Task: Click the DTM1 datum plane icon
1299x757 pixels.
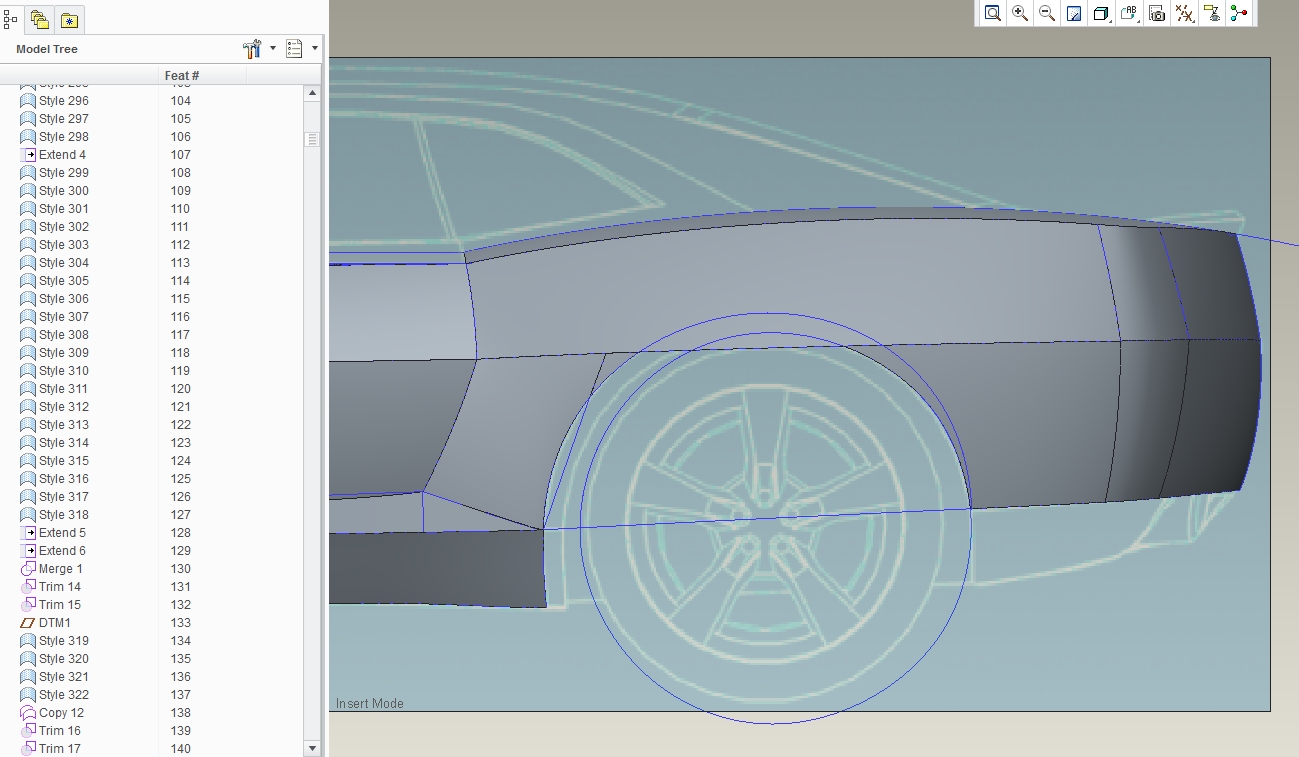Action: (x=28, y=623)
